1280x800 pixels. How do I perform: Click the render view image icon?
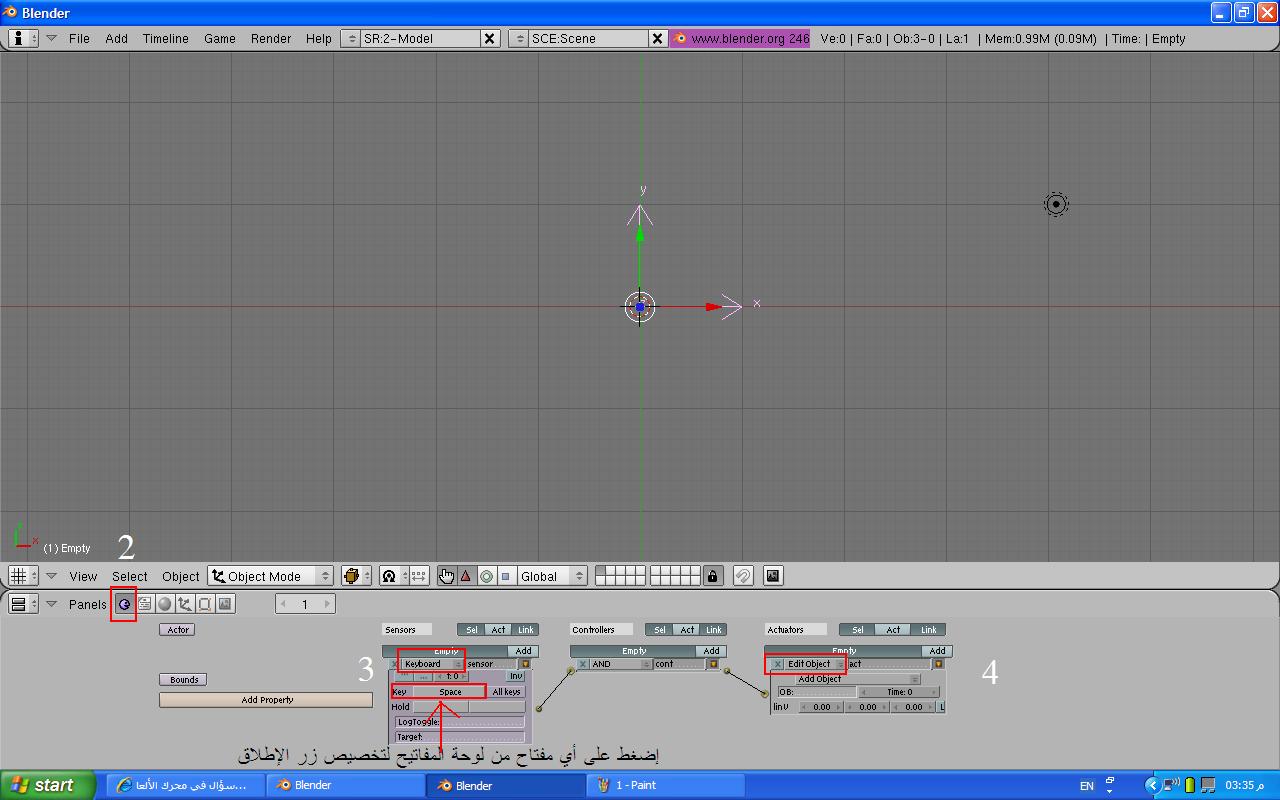[772, 576]
